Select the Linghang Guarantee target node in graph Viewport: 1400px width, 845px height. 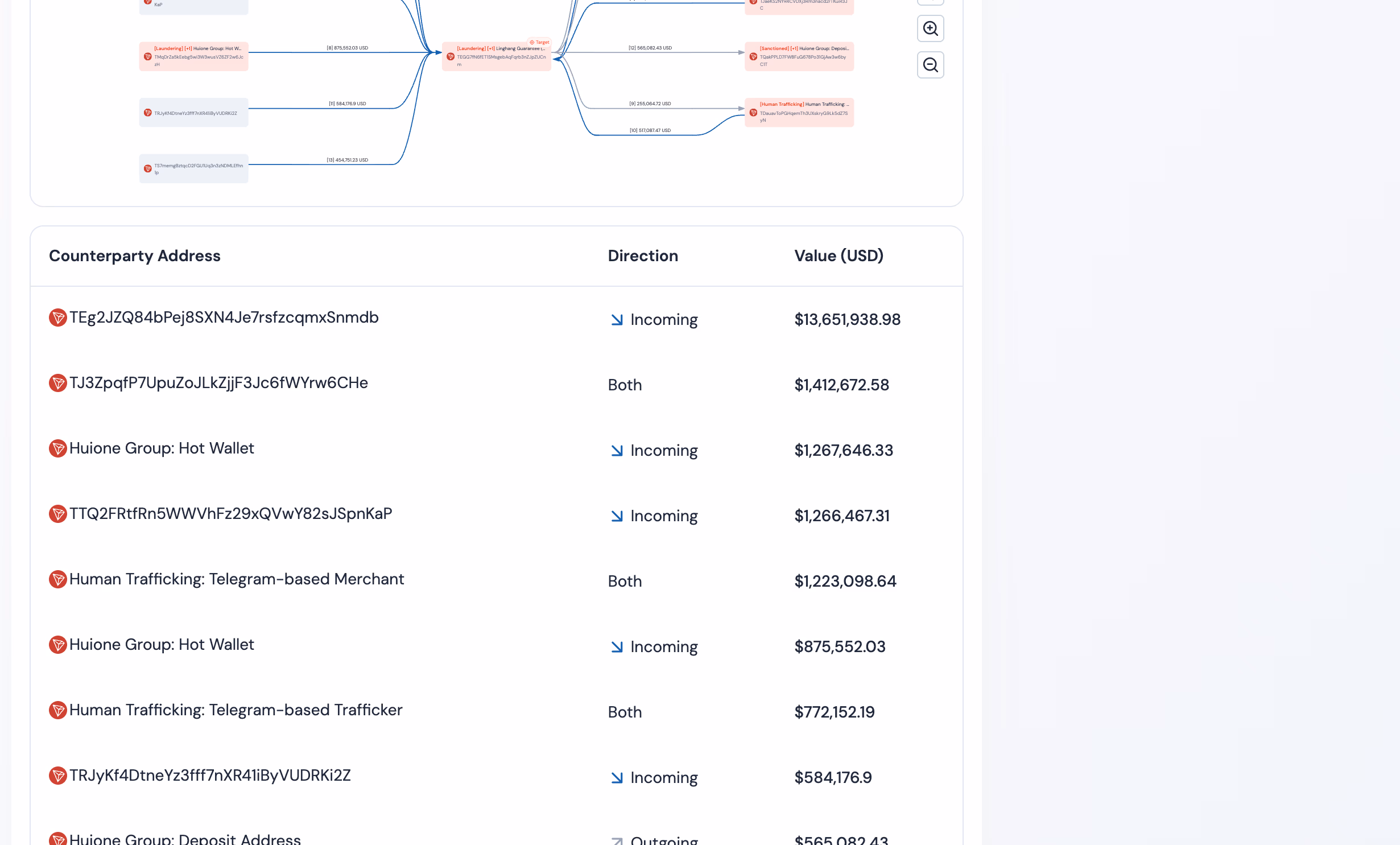(x=497, y=56)
